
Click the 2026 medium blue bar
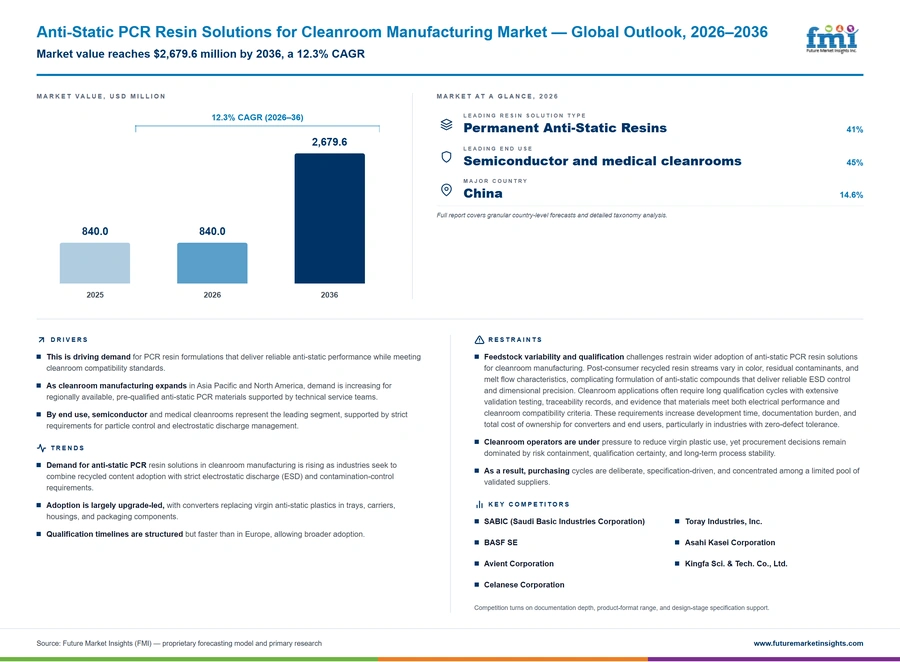pyautogui.click(x=212, y=263)
